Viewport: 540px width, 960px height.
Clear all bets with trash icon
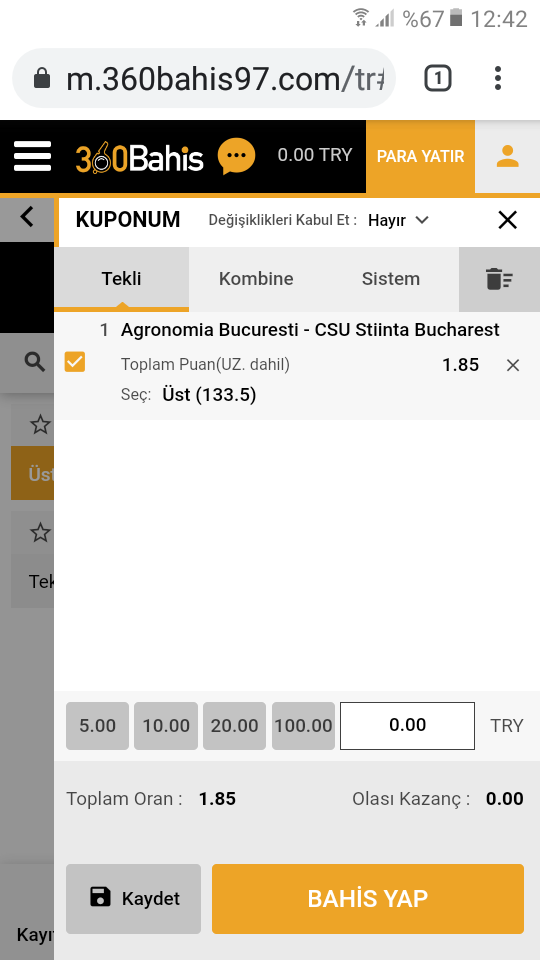499,279
